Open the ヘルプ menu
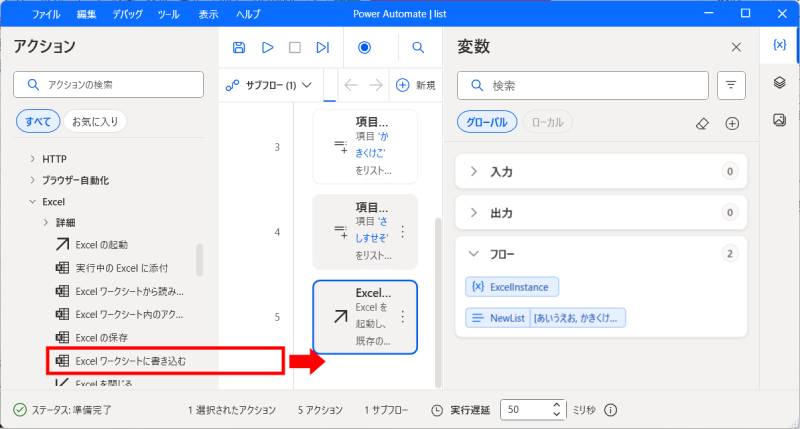800x429 pixels. (x=248, y=14)
